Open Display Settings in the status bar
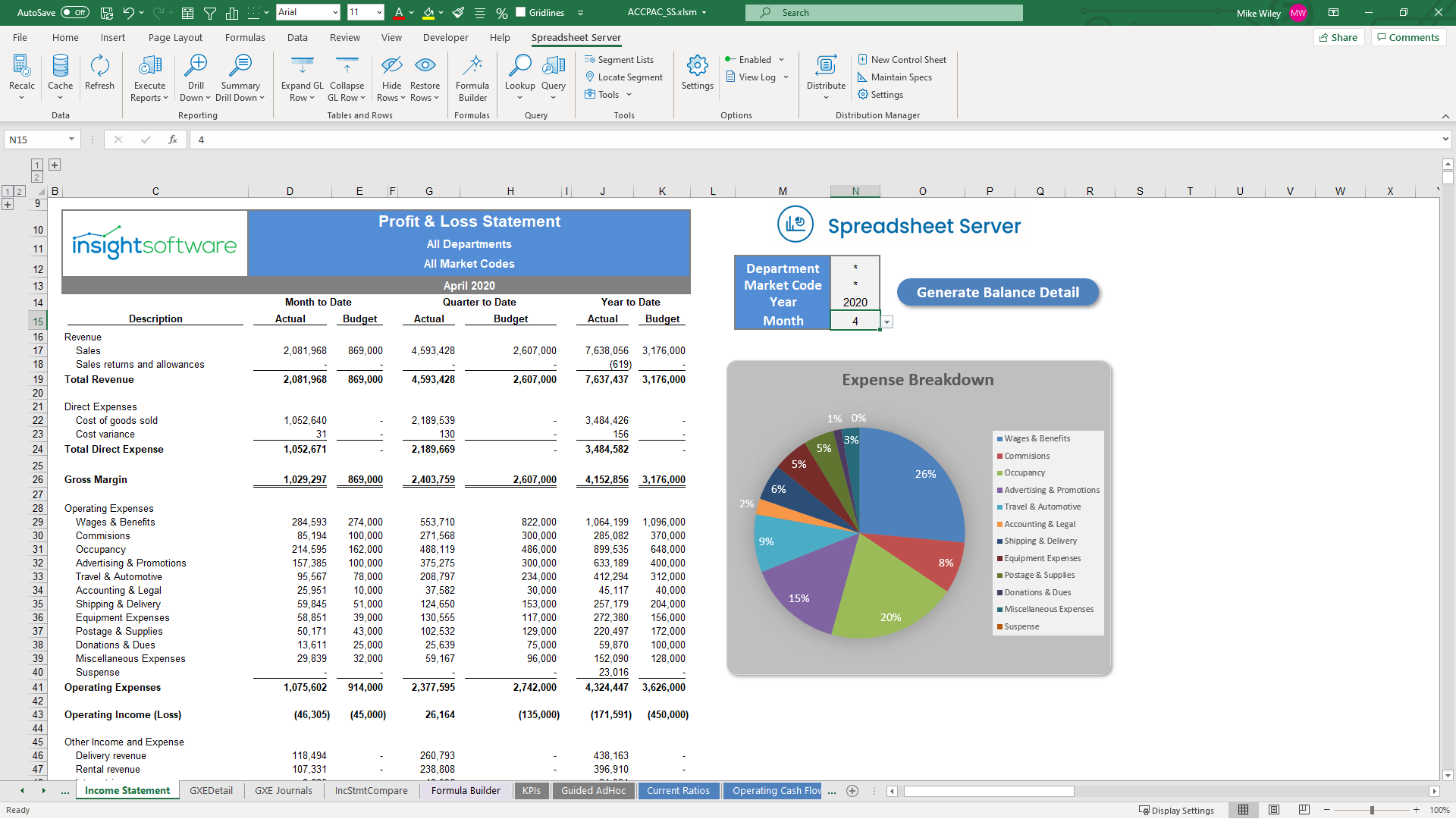1456x819 pixels. point(1176,811)
